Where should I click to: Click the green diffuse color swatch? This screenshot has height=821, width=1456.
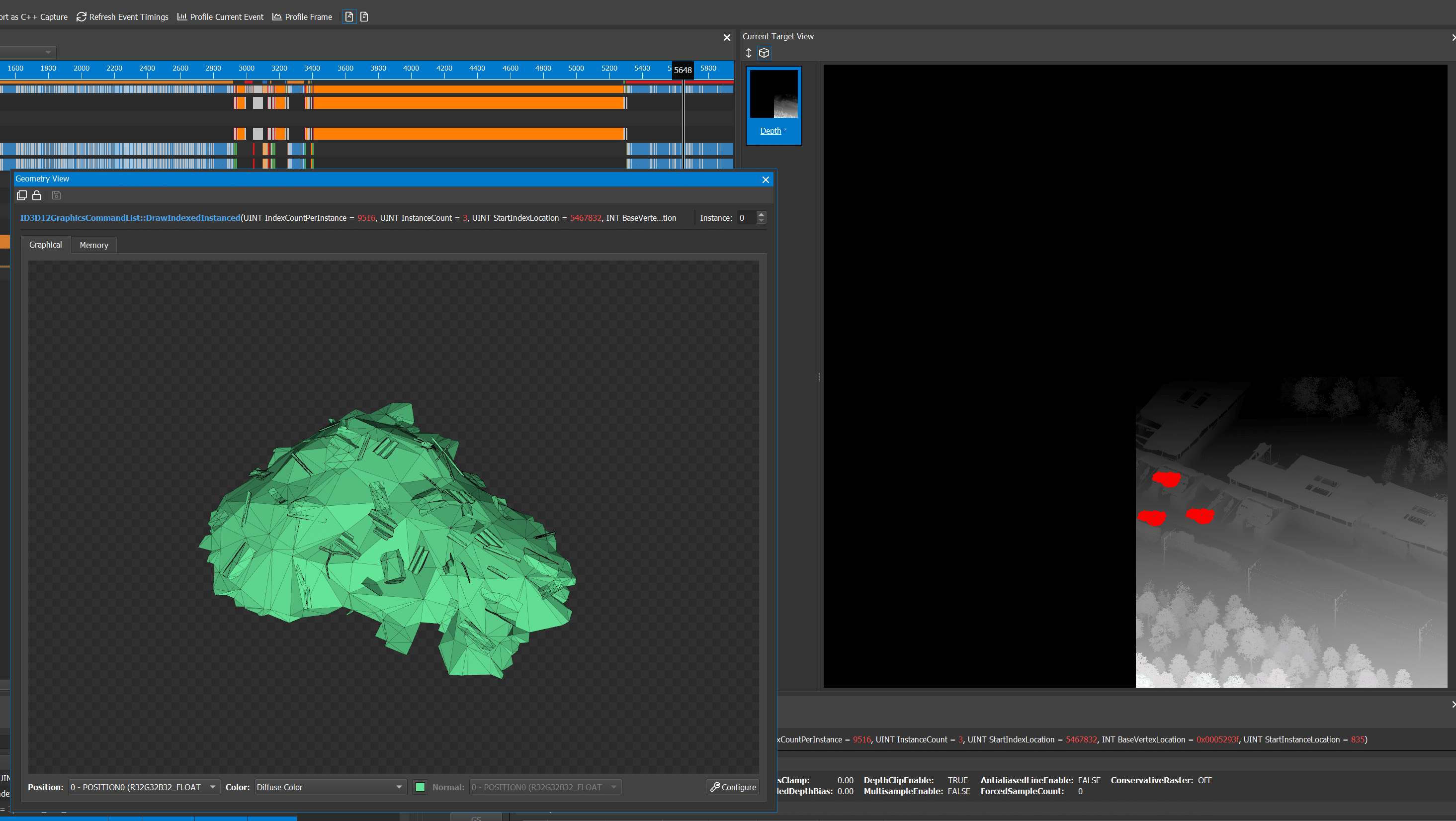point(420,787)
